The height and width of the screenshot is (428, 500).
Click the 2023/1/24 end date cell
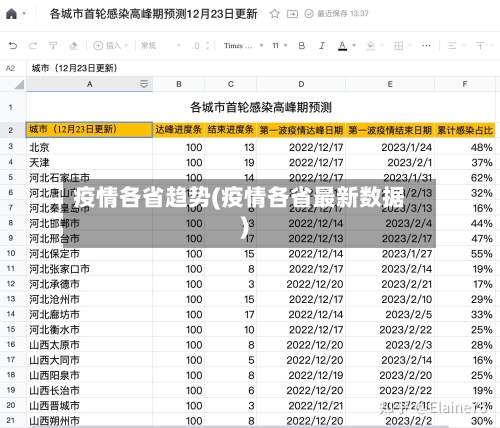click(x=390, y=147)
